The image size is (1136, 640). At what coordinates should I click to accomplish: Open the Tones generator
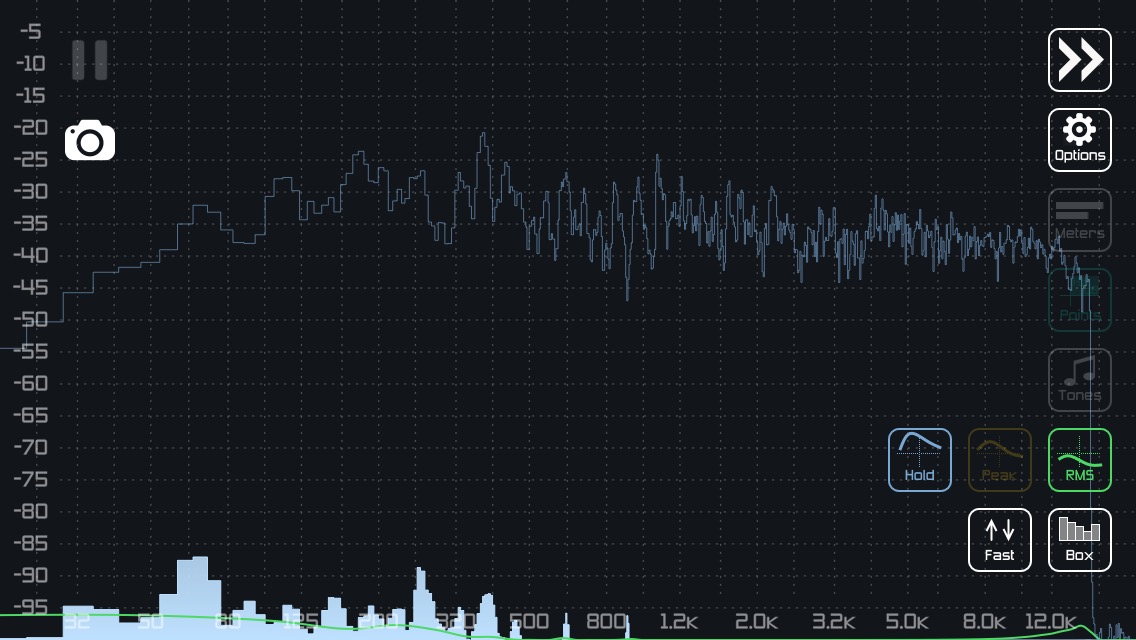[x=1079, y=380]
